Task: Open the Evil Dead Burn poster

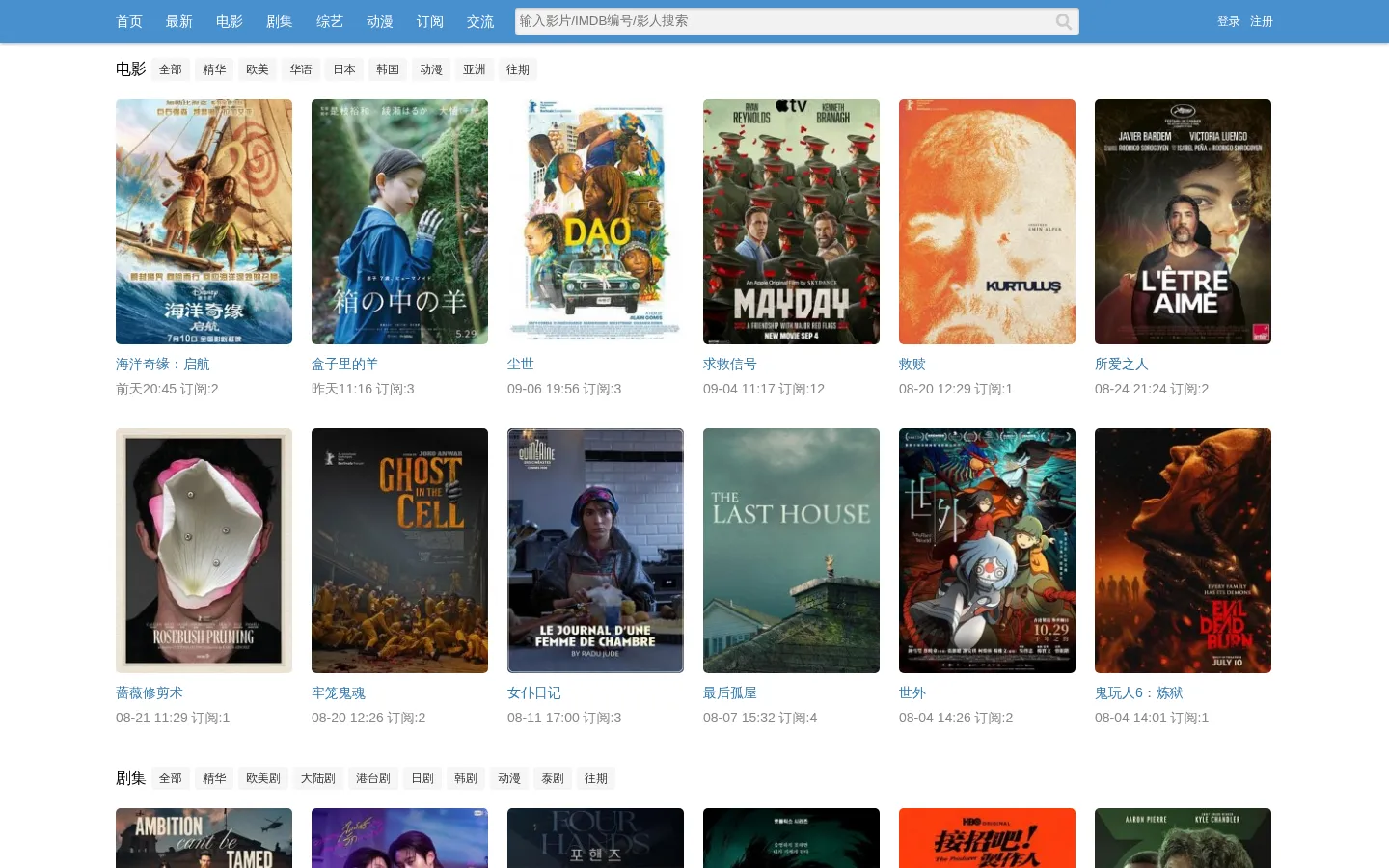Action: [1183, 551]
